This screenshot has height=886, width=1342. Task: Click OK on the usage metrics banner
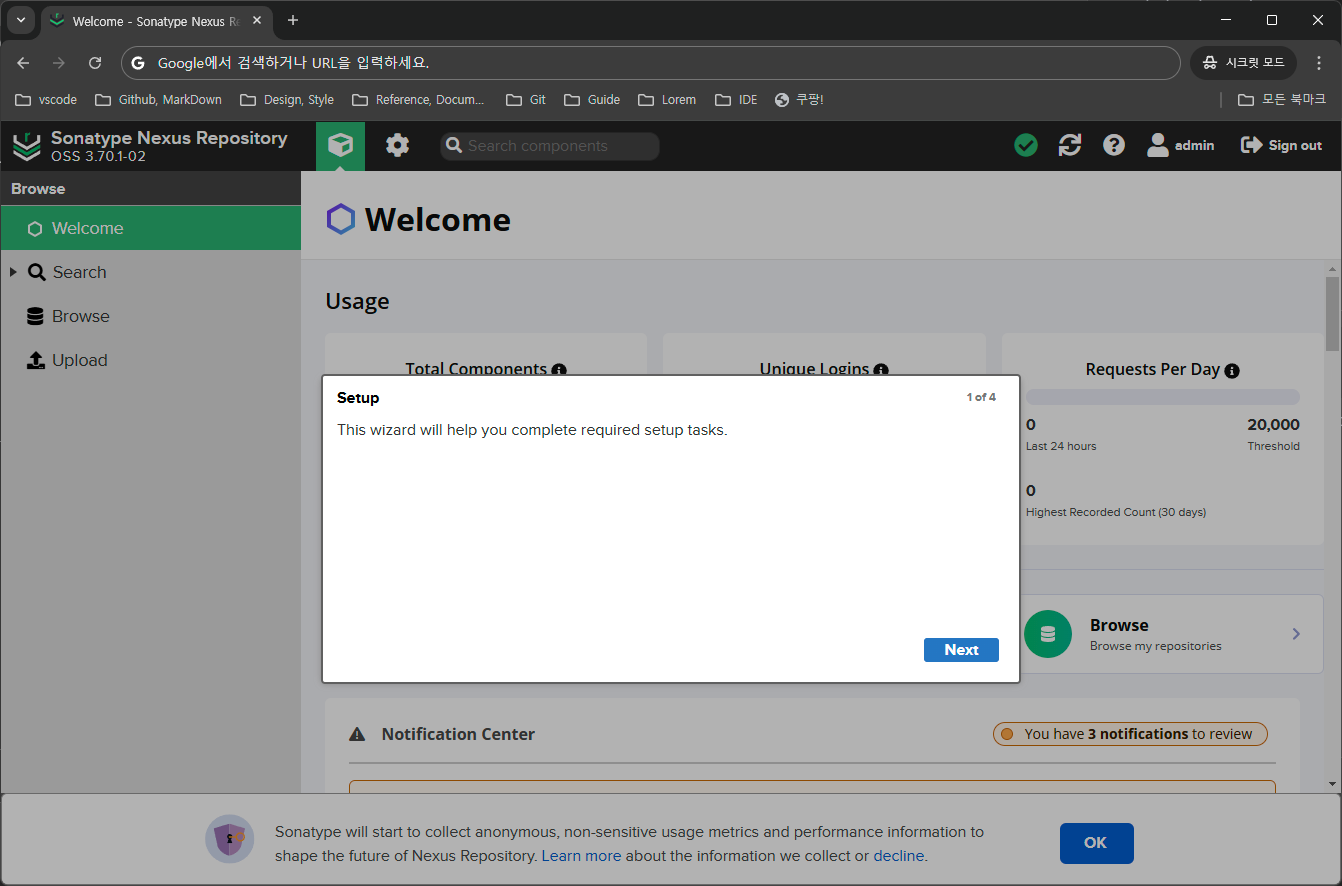coord(1096,843)
